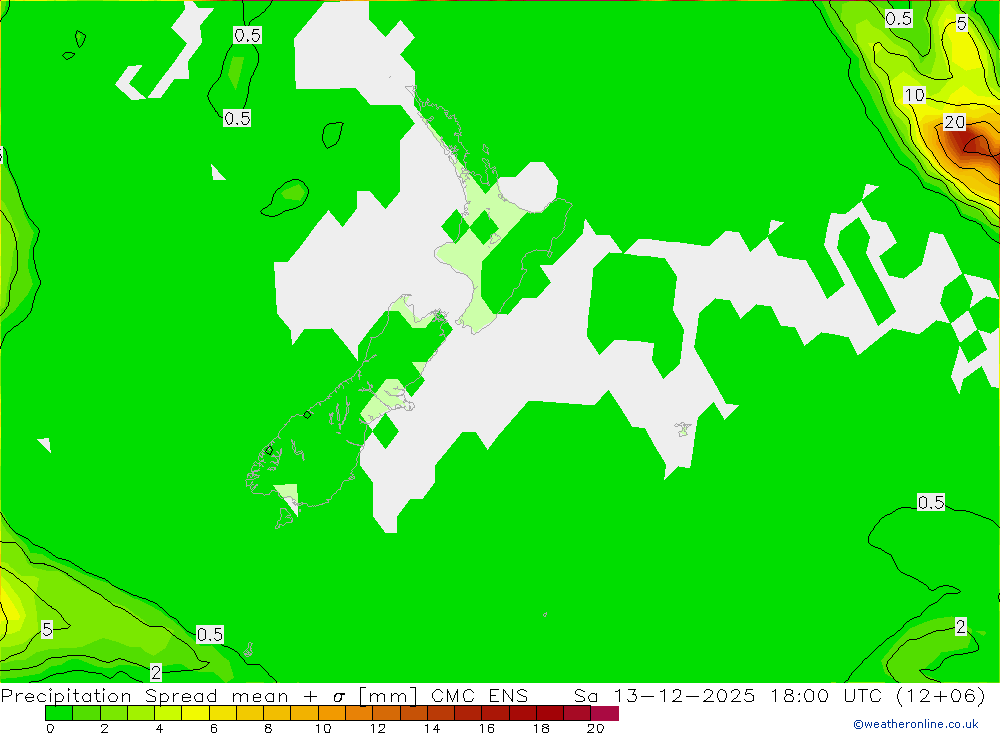
Task: Click the Chatham Islands outline east of New Zealand
Action: [683, 428]
